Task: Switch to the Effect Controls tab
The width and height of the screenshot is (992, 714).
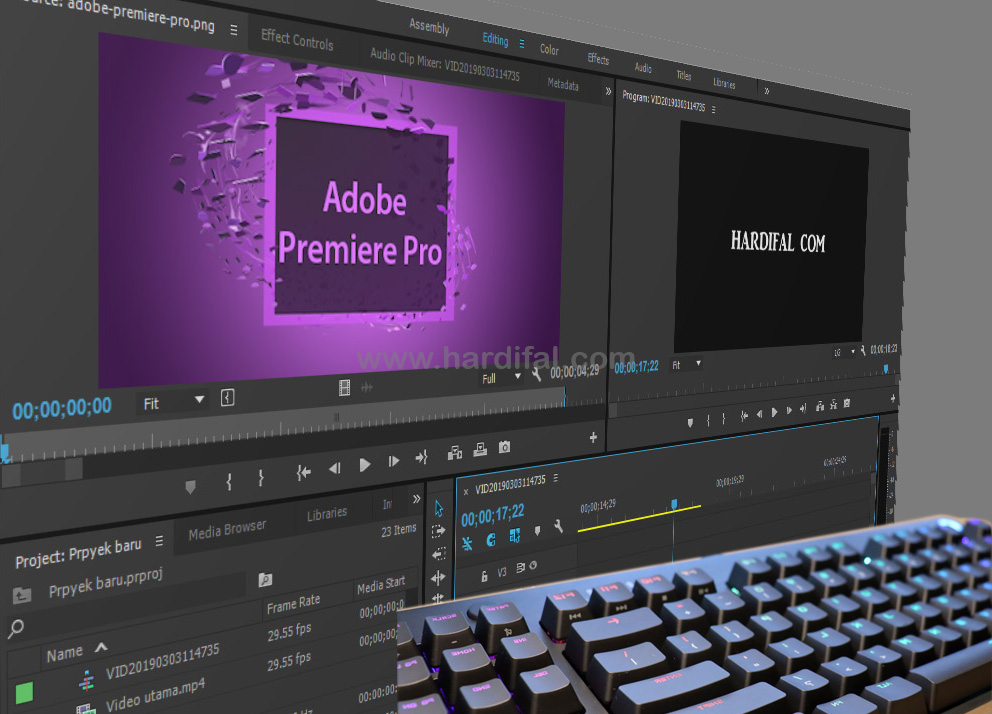Action: (297, 39)
